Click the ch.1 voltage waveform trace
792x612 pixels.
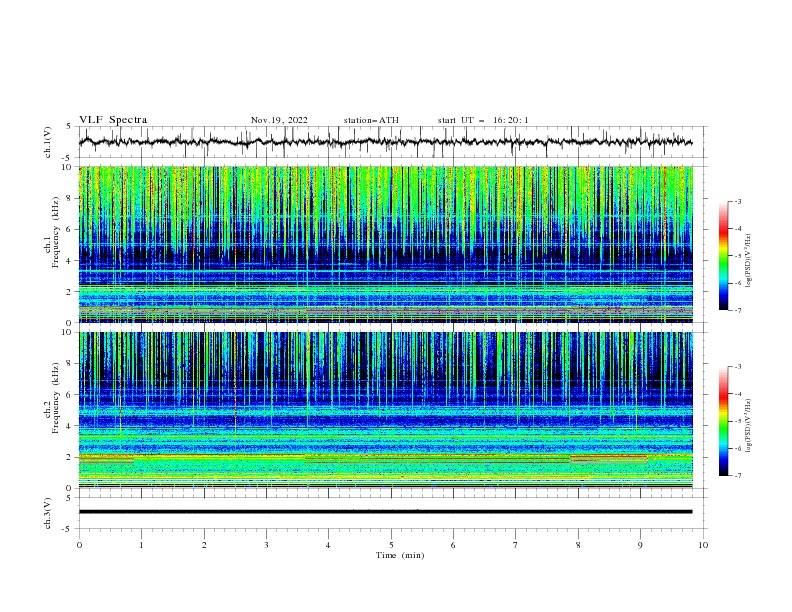(x=385, y=142)
